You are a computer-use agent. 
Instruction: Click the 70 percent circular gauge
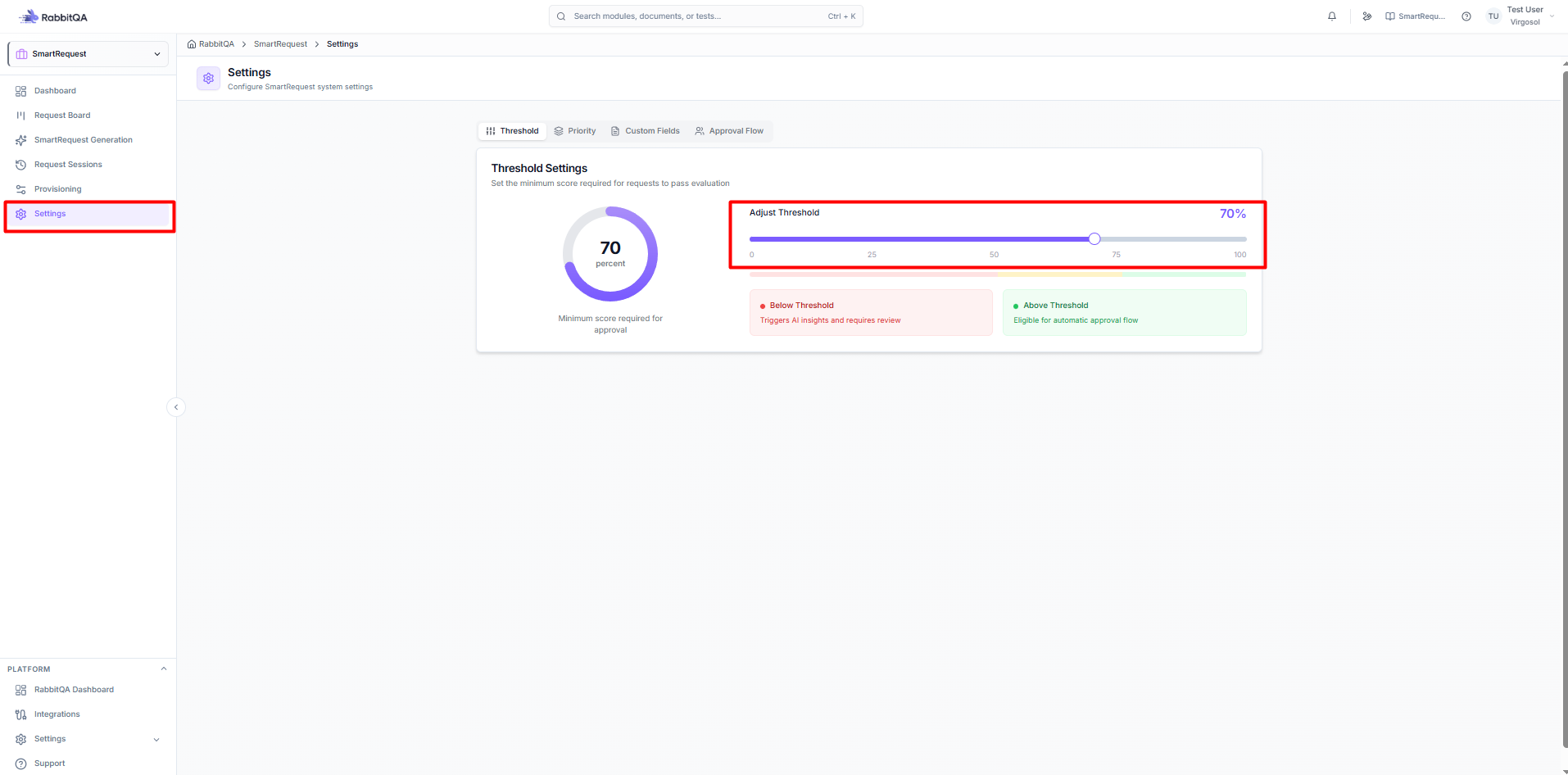(x=610, y=254)
